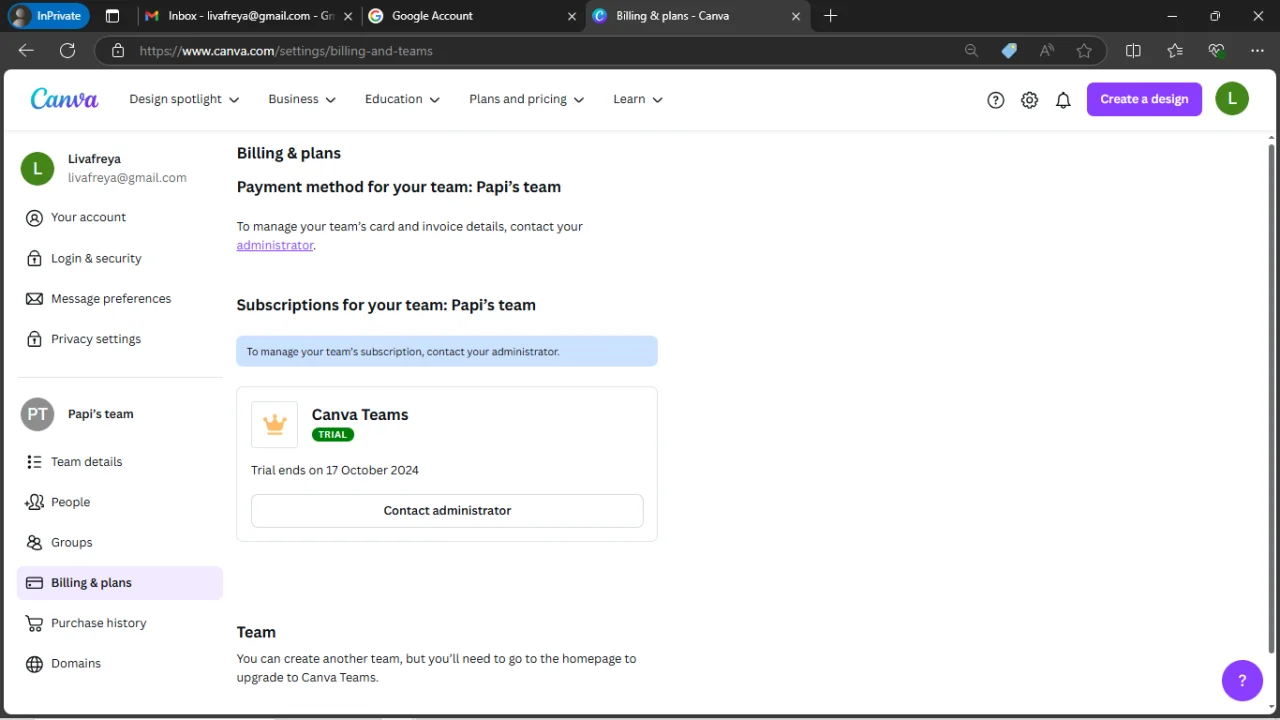Open the green L profile avatar in header

(1232, 99)
